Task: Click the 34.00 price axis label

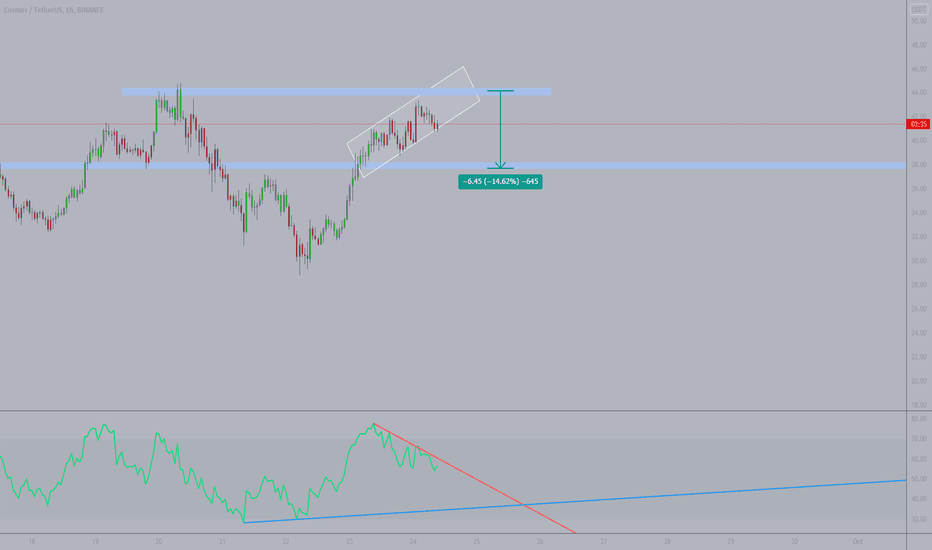Action: point(919,213)
